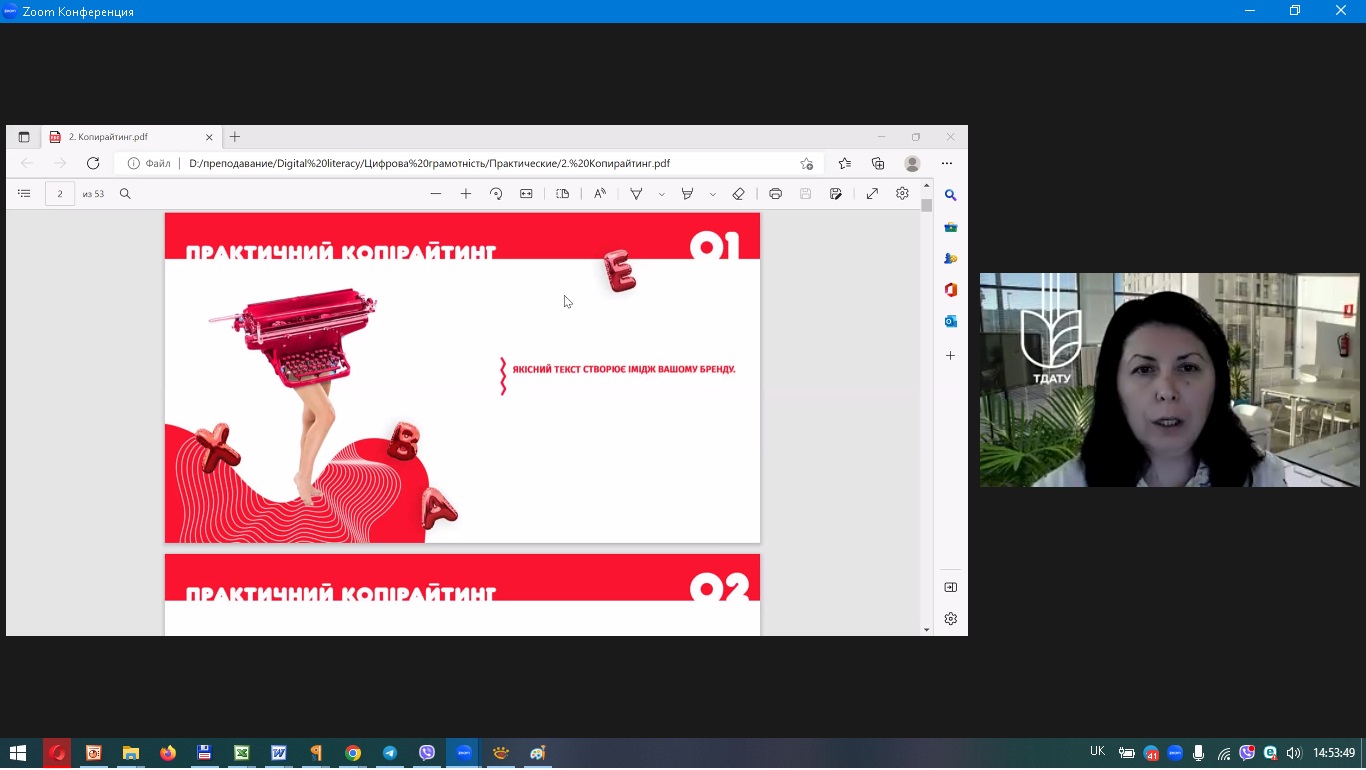
Task: Zoom in the PDF with the plus button
Action: coord(466,194)
